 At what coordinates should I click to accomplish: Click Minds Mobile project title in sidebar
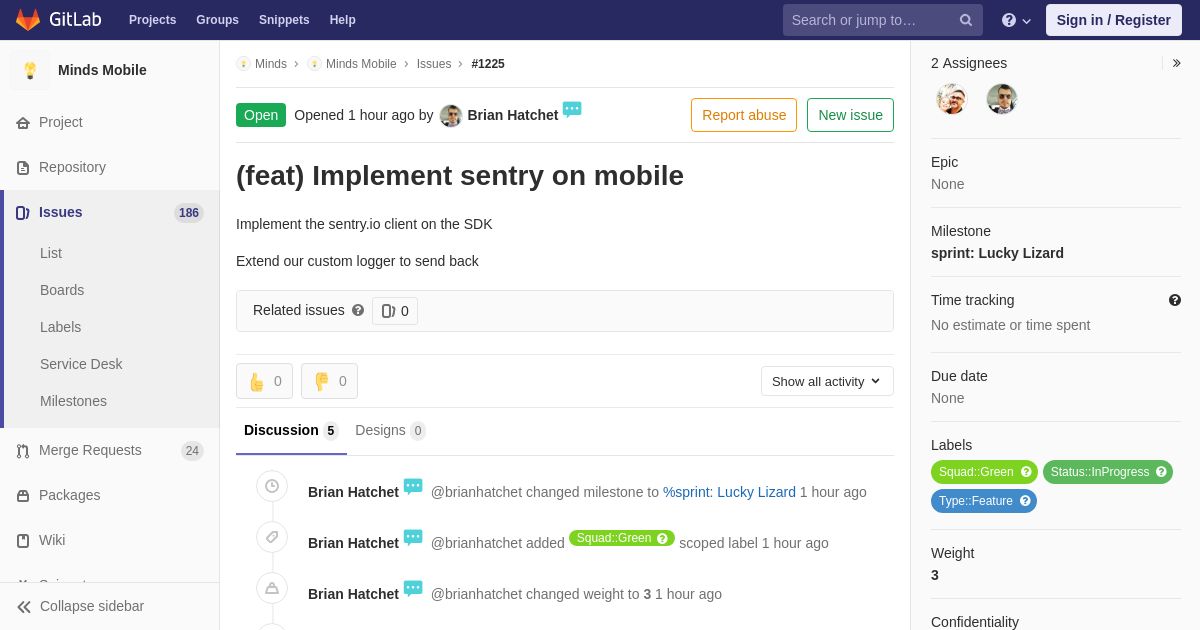102,70
